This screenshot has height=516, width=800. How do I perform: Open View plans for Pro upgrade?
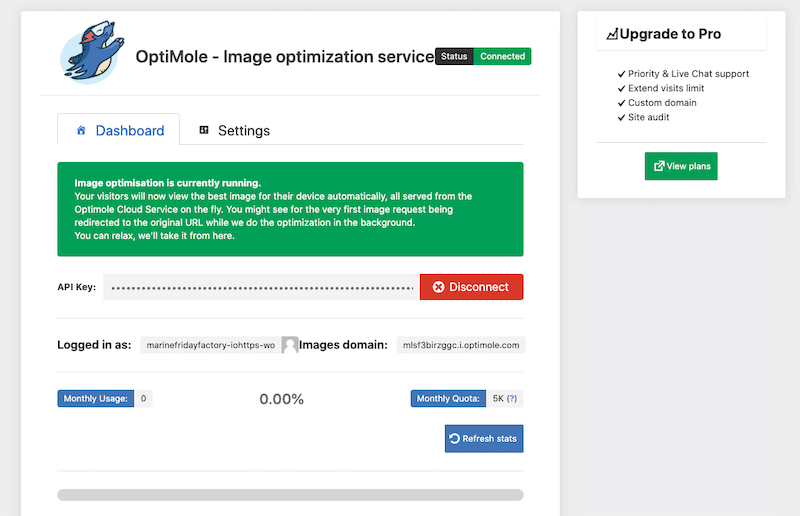point(681,166)
